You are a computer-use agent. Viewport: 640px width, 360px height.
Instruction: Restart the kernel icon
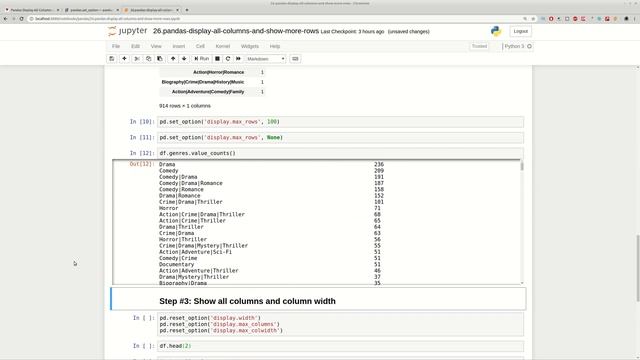click(x=228, y=59)
